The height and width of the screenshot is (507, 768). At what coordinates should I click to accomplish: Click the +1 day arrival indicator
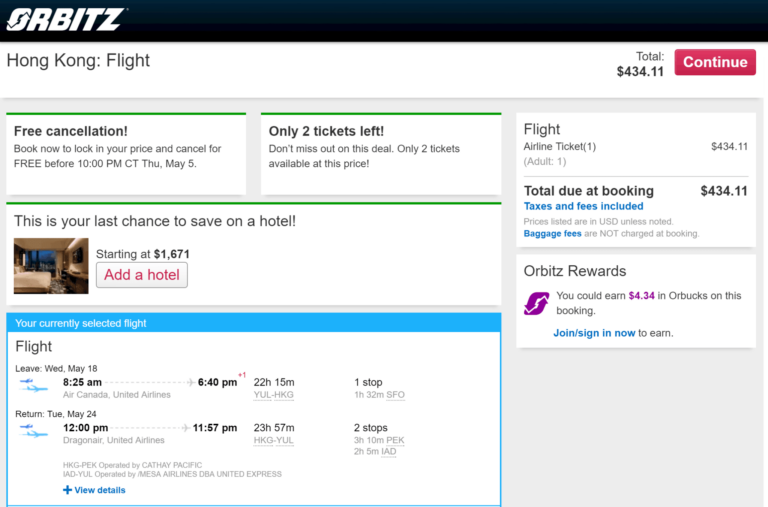(x=242, y=375)
